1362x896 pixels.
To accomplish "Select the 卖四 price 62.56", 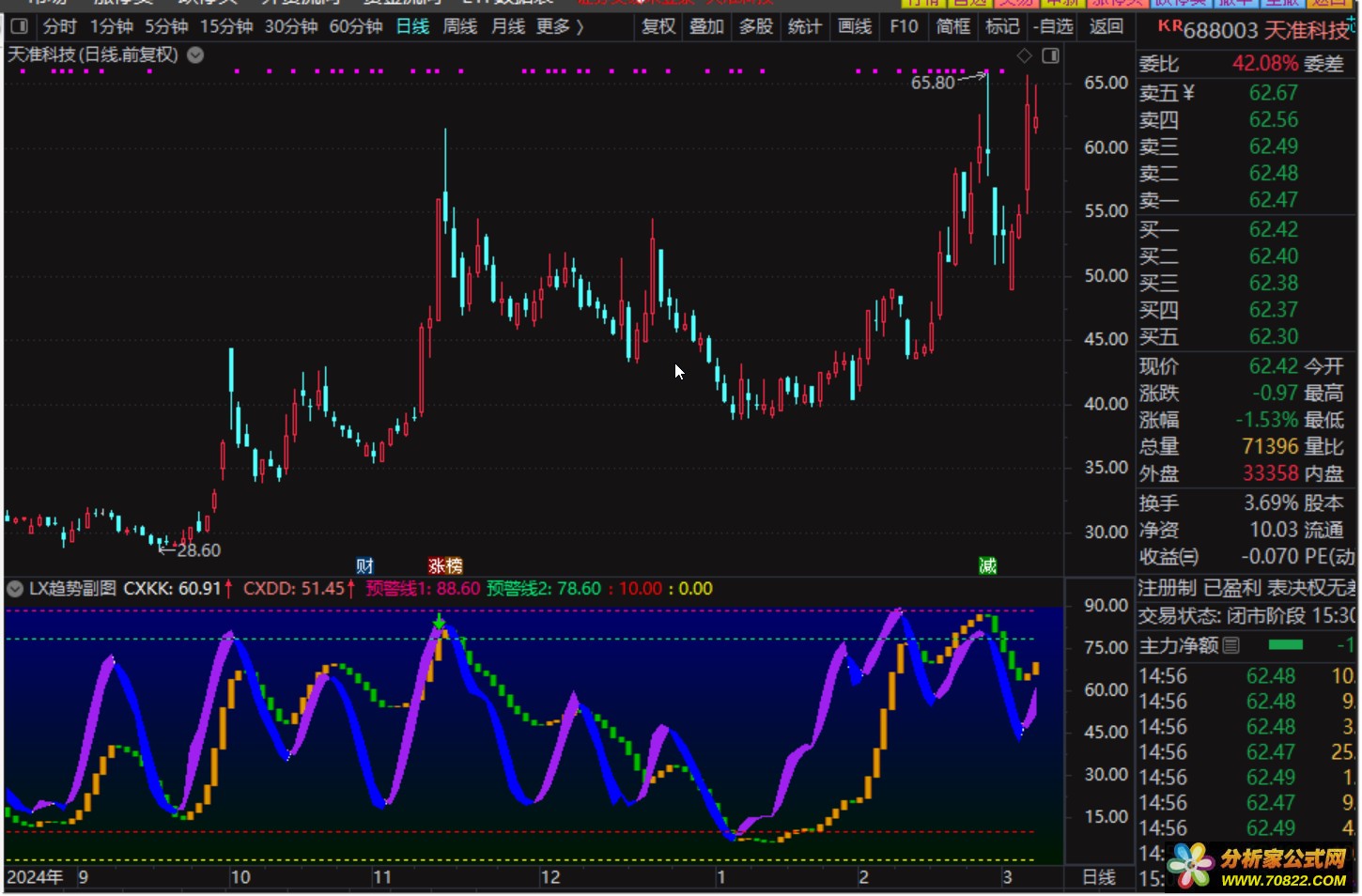I will tap(1273, 119).
